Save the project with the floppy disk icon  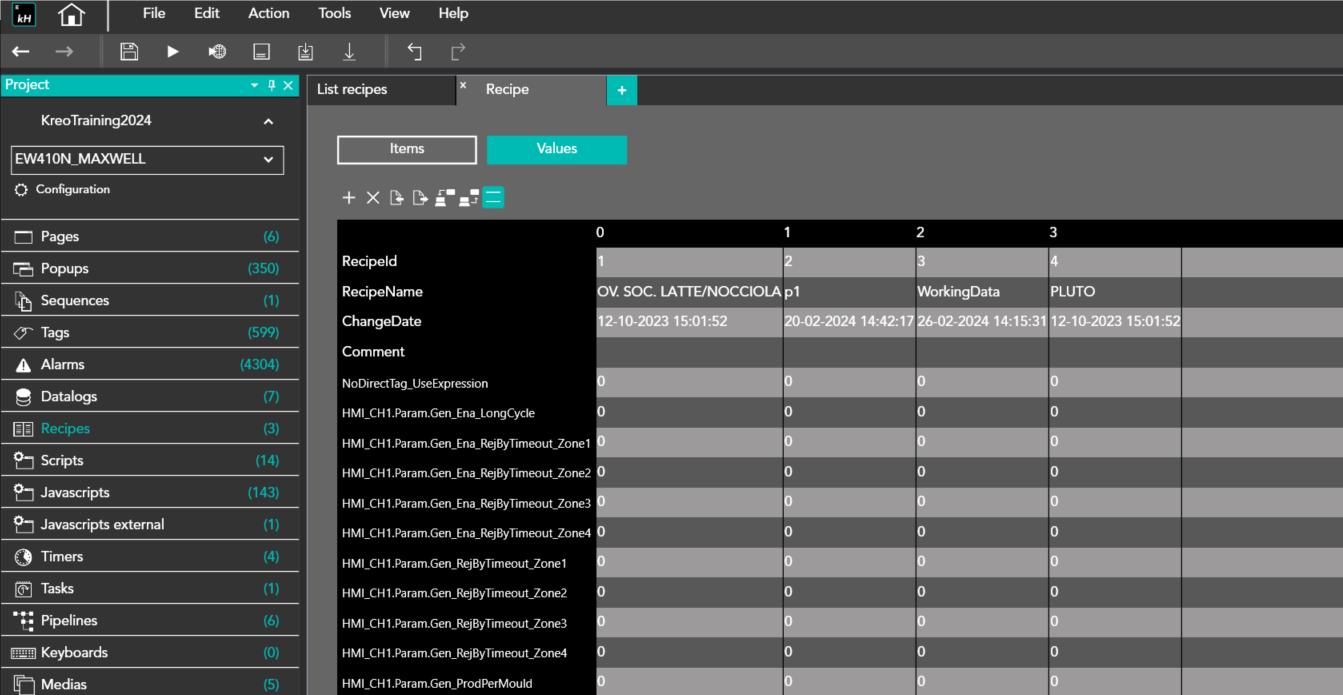pyautogui.click(x=129, y=52)
